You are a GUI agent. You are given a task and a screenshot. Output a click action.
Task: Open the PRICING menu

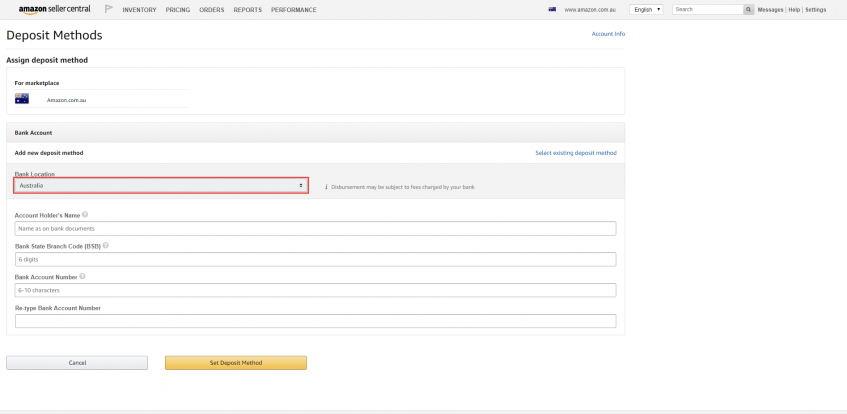(178, 10)
